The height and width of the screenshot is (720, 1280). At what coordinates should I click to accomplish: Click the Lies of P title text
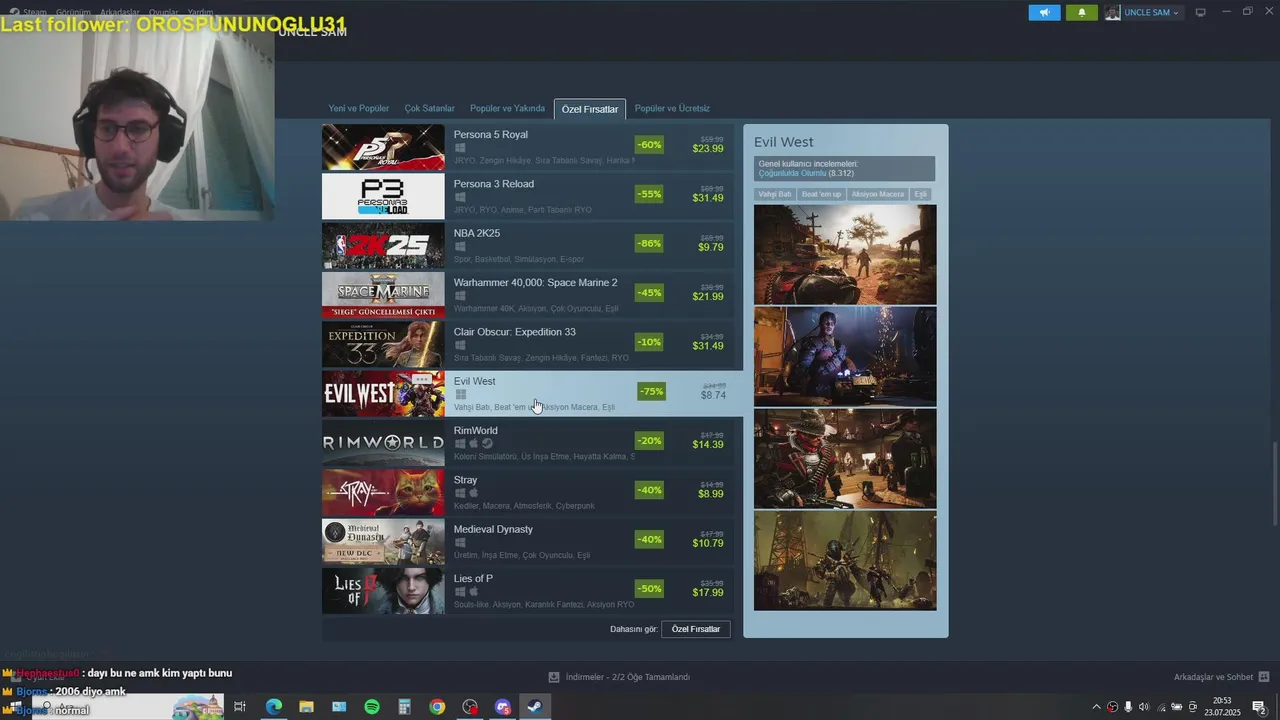click(x=473, y=579)
